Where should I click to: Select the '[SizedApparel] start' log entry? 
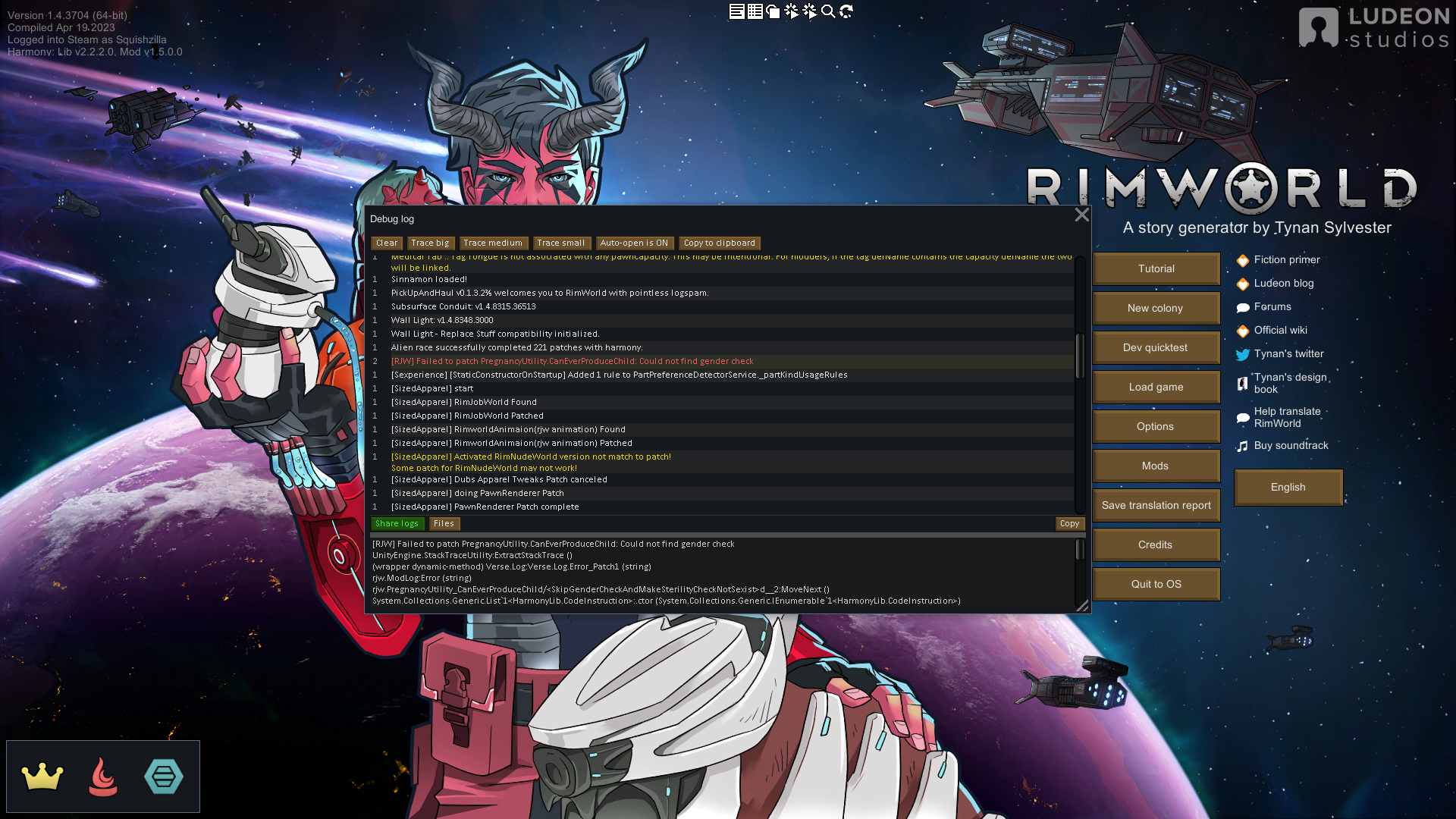pos(722,389)
